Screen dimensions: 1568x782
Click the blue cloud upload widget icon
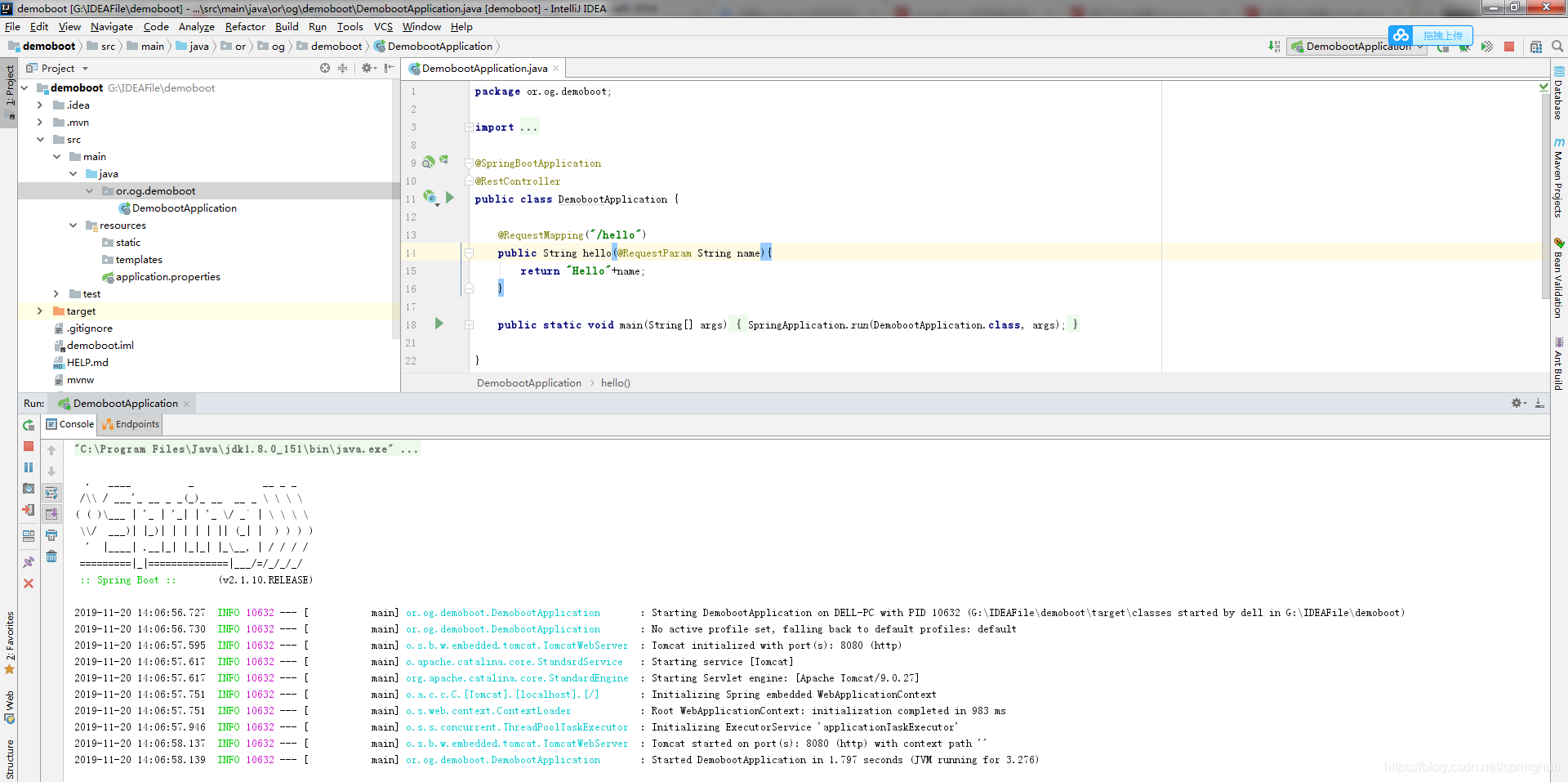[x=1401, y=35]
